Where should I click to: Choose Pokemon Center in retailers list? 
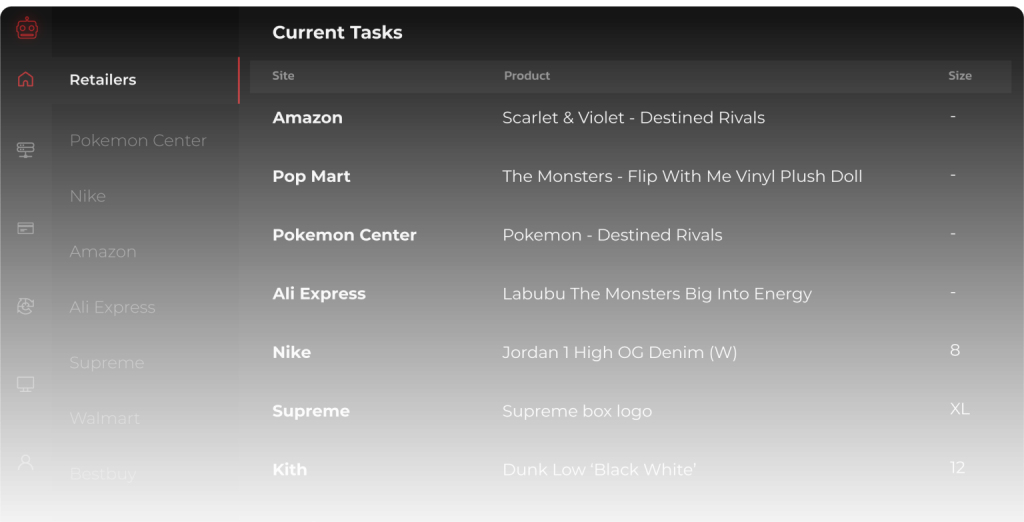138,141
